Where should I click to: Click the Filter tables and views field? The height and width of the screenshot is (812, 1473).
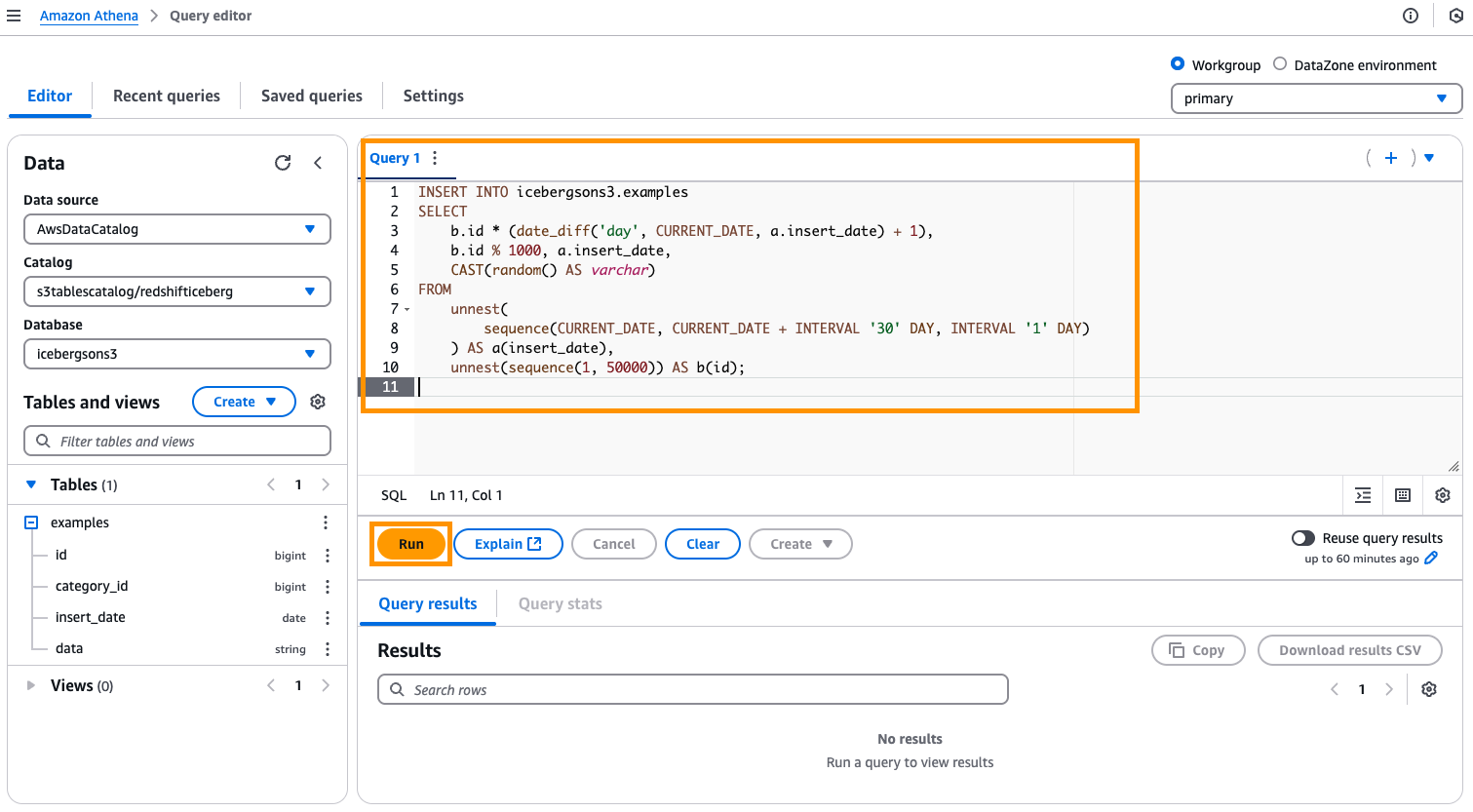pos(177,441)
